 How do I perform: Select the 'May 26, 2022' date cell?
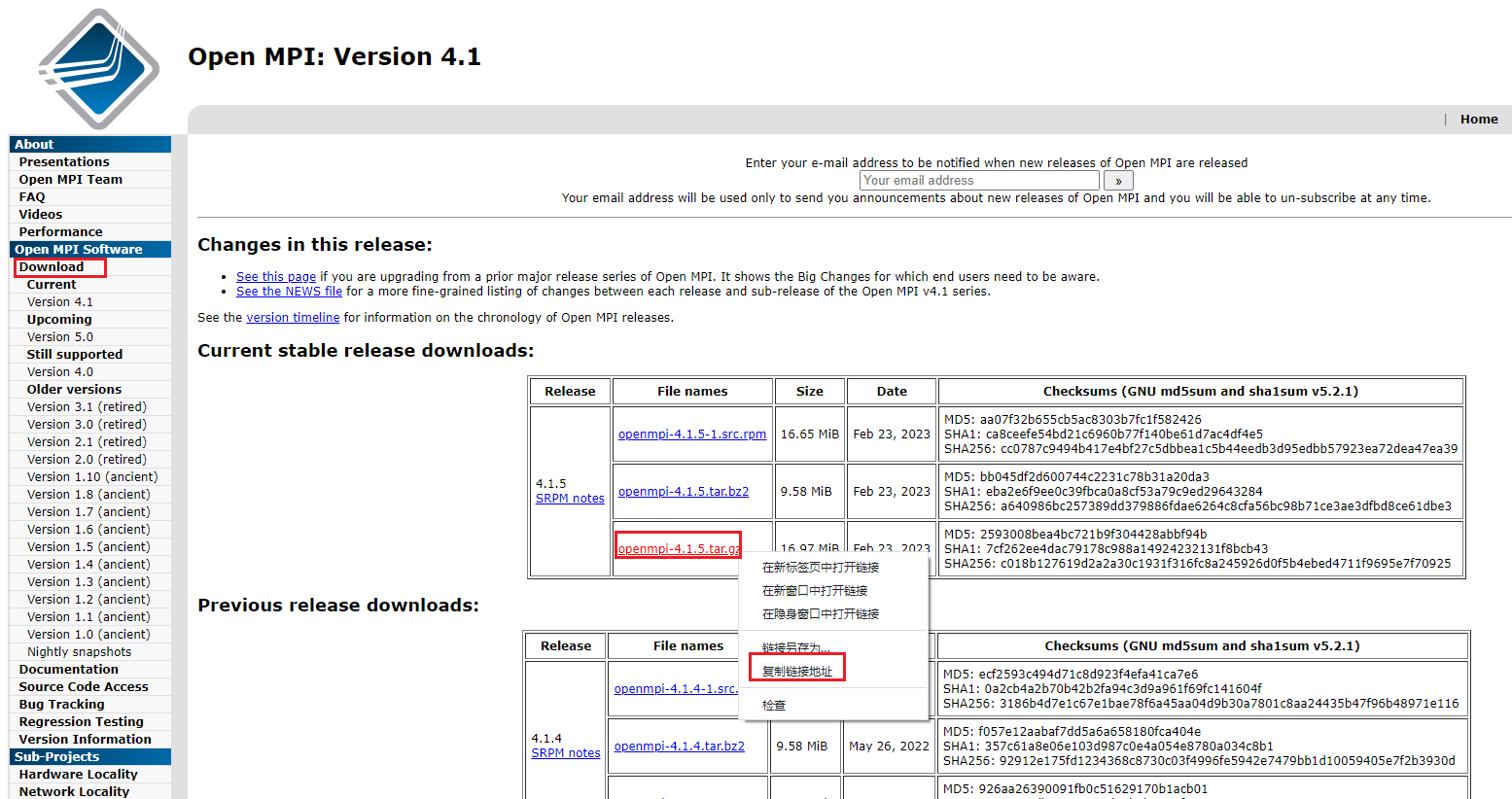click(x=890, y=747)
